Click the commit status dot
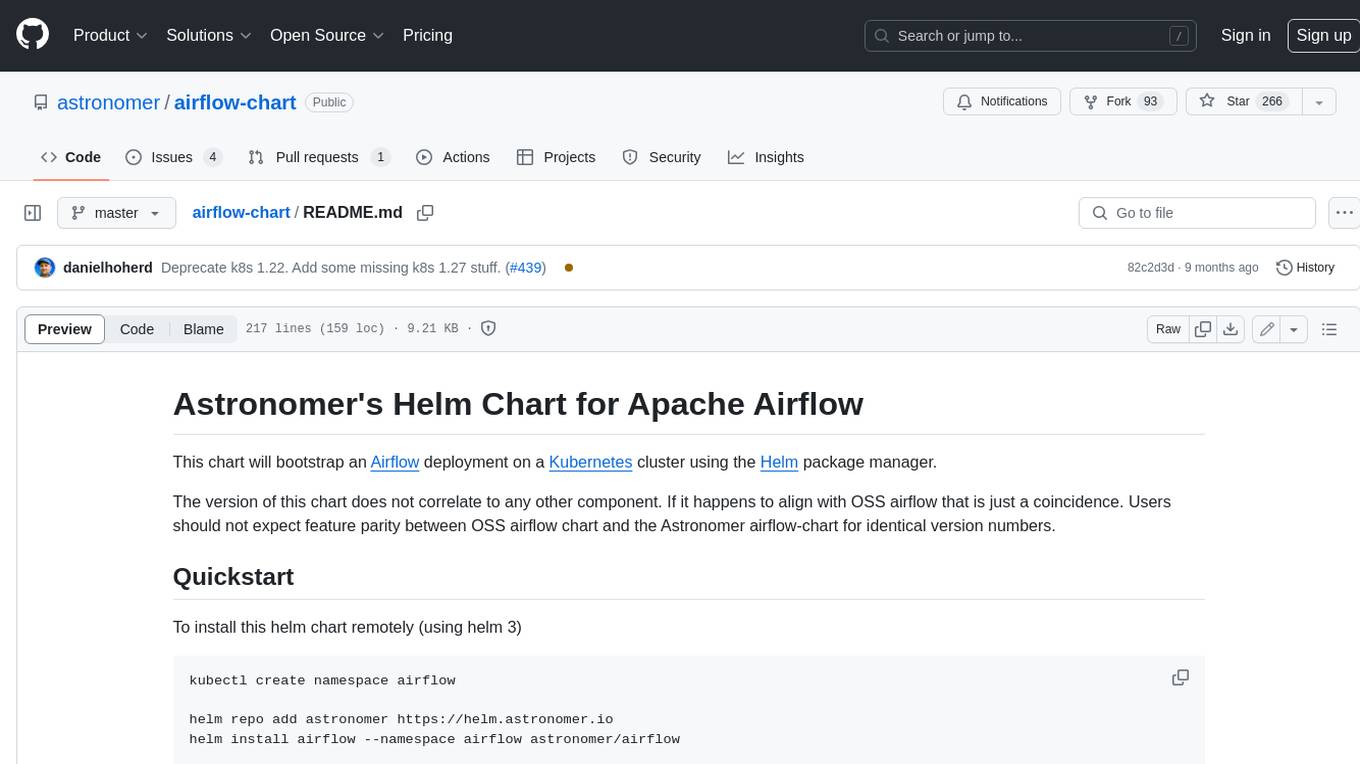 [569, 267]
